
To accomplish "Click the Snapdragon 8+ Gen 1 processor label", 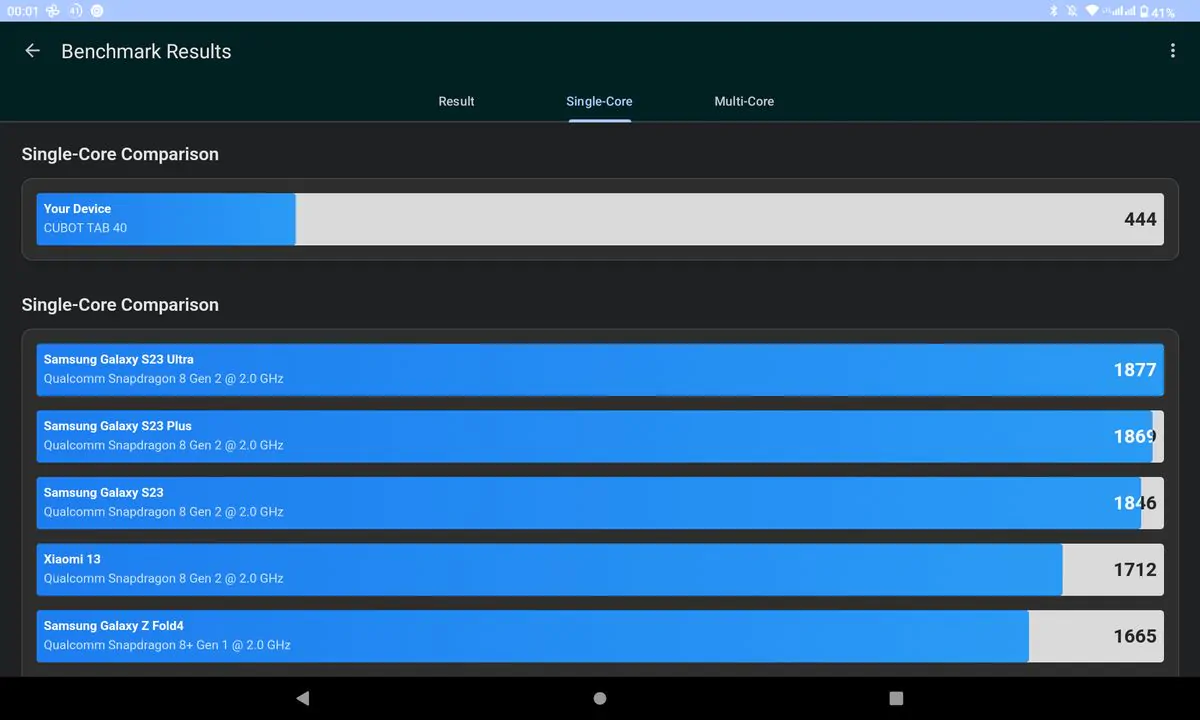I will pyautogui.click(x=167, y=645).
